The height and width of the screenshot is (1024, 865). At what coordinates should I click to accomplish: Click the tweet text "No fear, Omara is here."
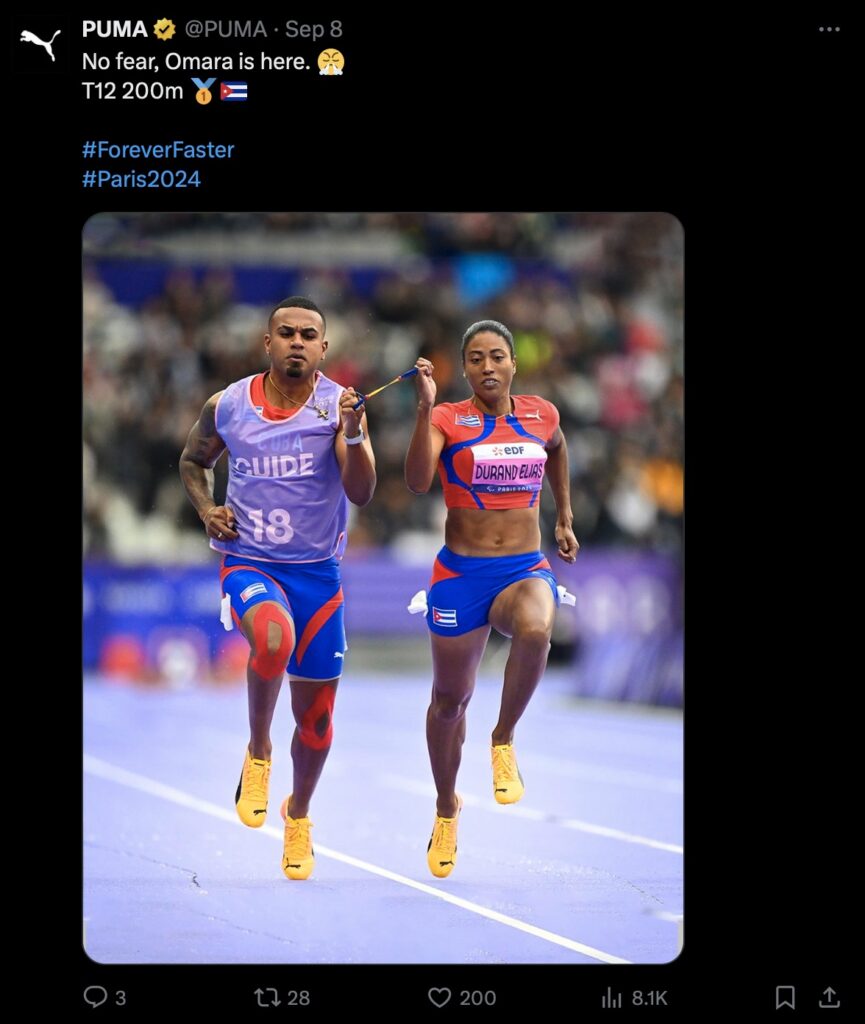[196, 61]
